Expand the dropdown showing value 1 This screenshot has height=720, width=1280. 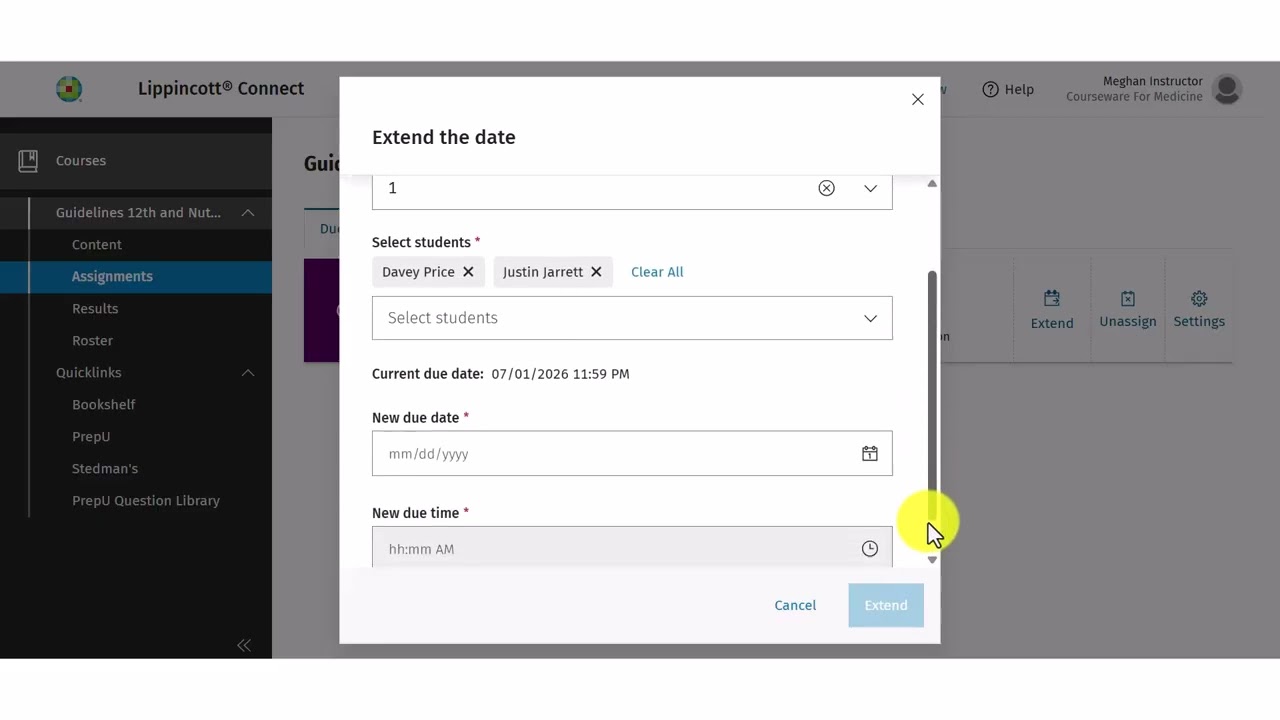click(x=870, y=188)
